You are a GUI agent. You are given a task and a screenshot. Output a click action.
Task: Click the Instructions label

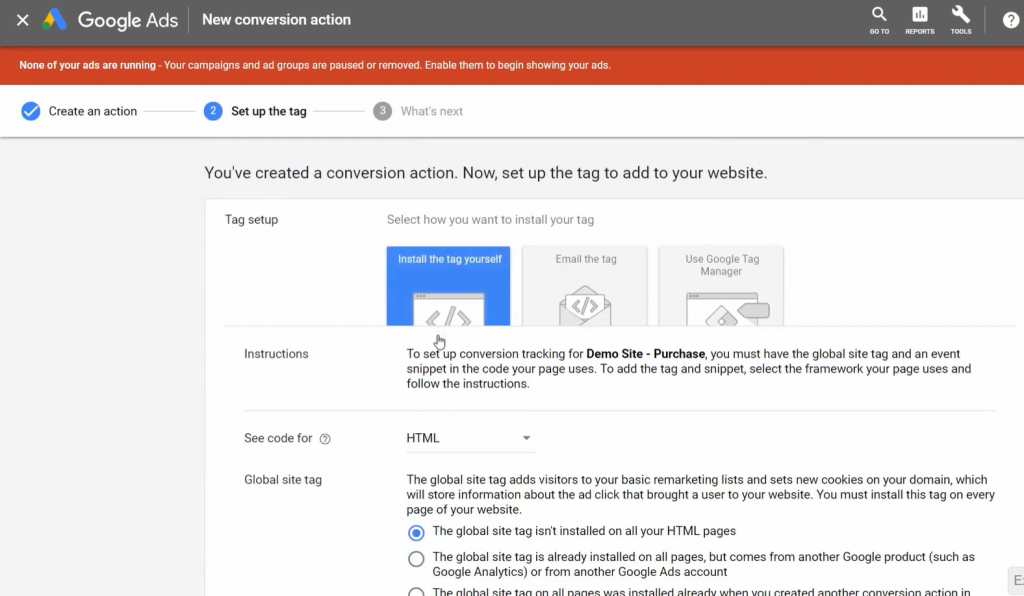[x=276, y=354]
